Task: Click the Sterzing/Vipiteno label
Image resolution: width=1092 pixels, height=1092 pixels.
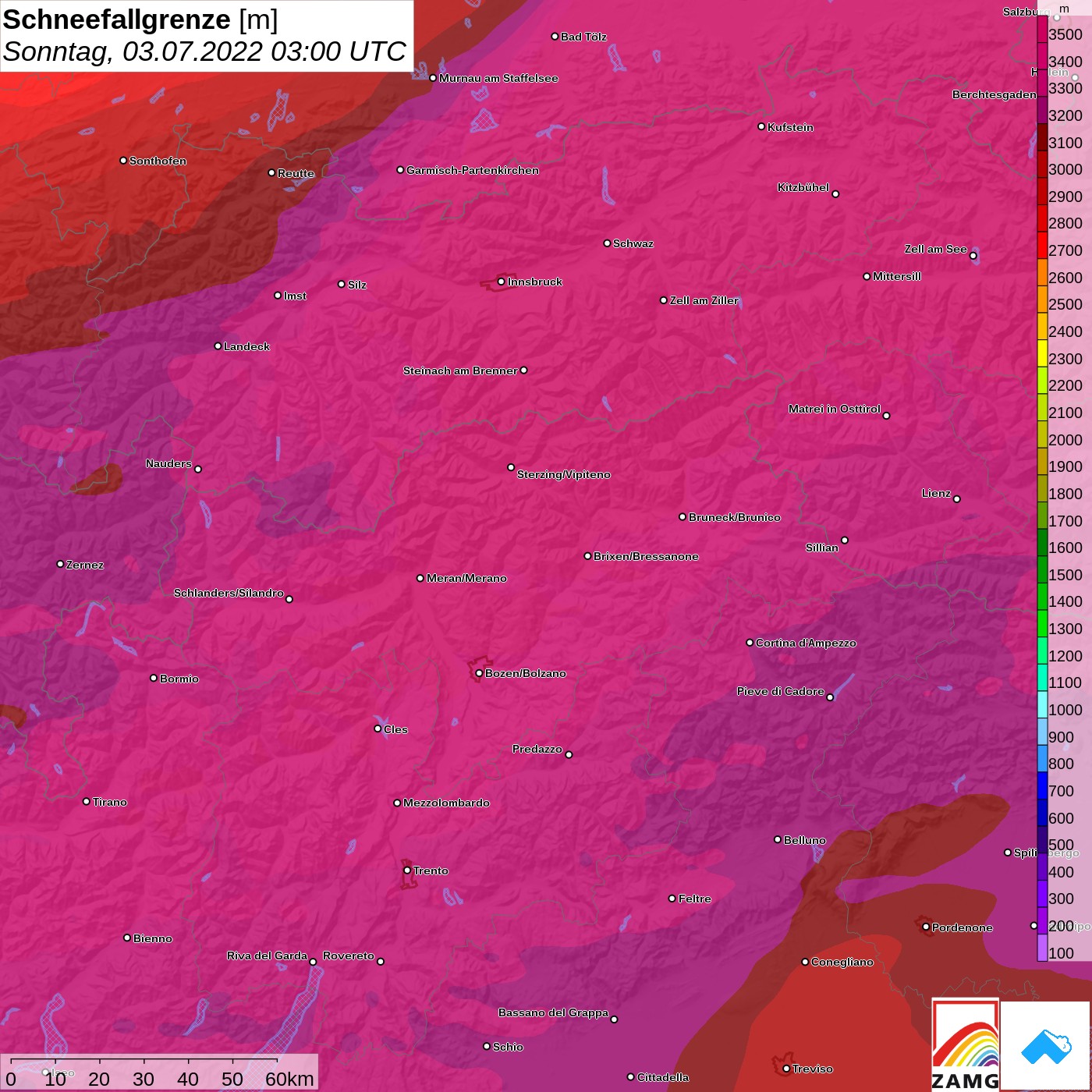Action: click(x=564, y=474)
